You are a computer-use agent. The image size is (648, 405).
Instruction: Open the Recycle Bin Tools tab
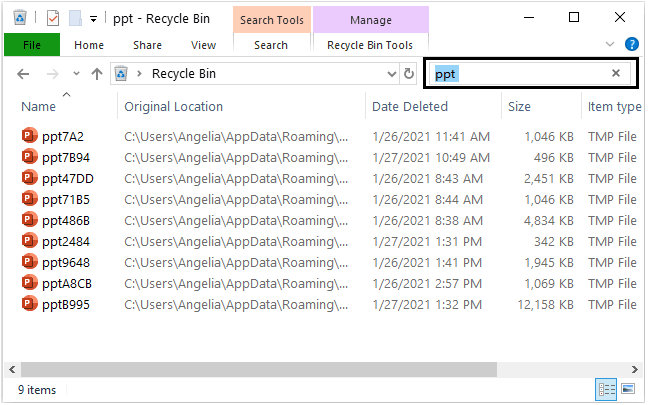370,45
